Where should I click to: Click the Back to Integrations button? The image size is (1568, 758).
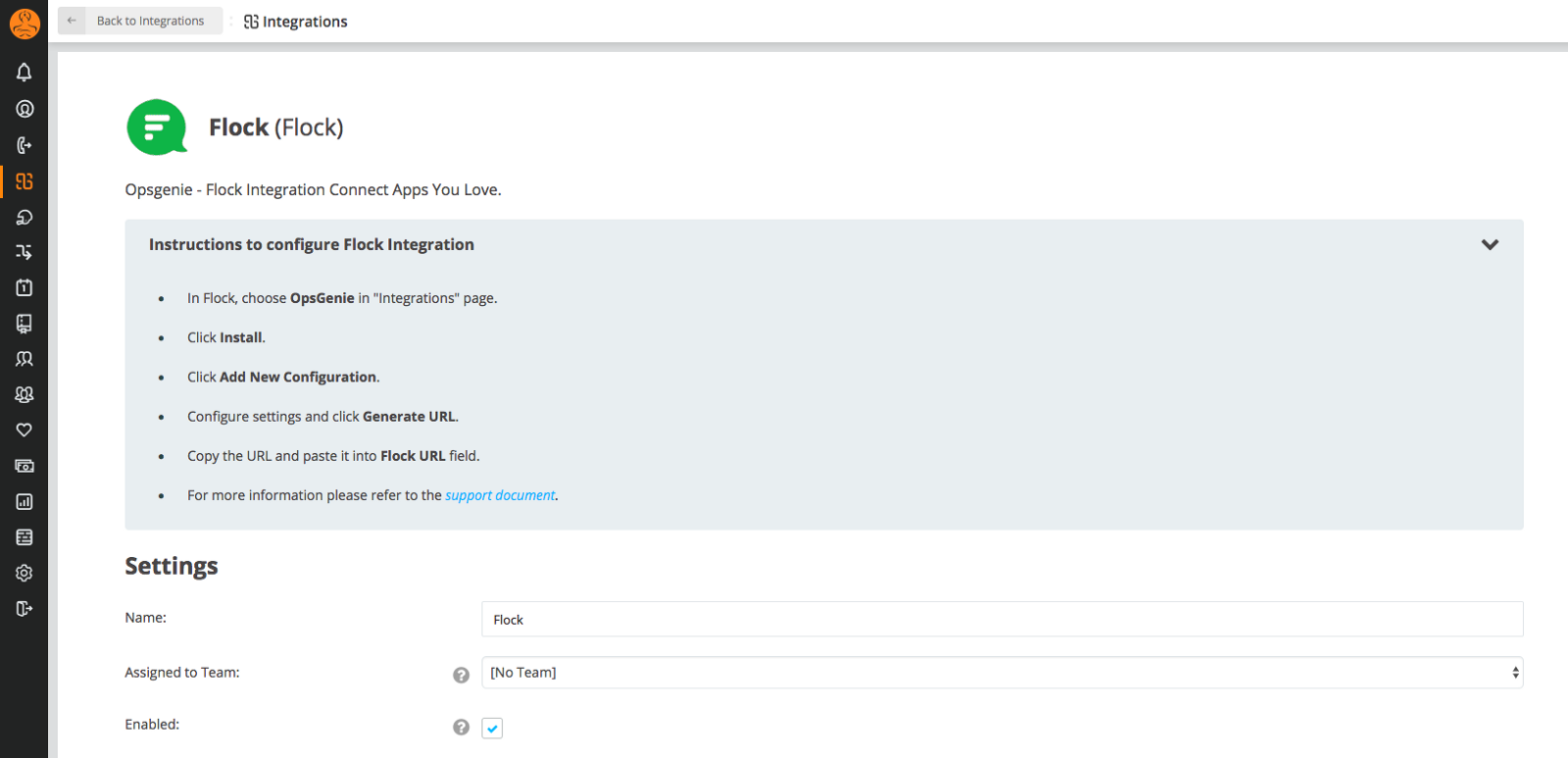[140, 21]
